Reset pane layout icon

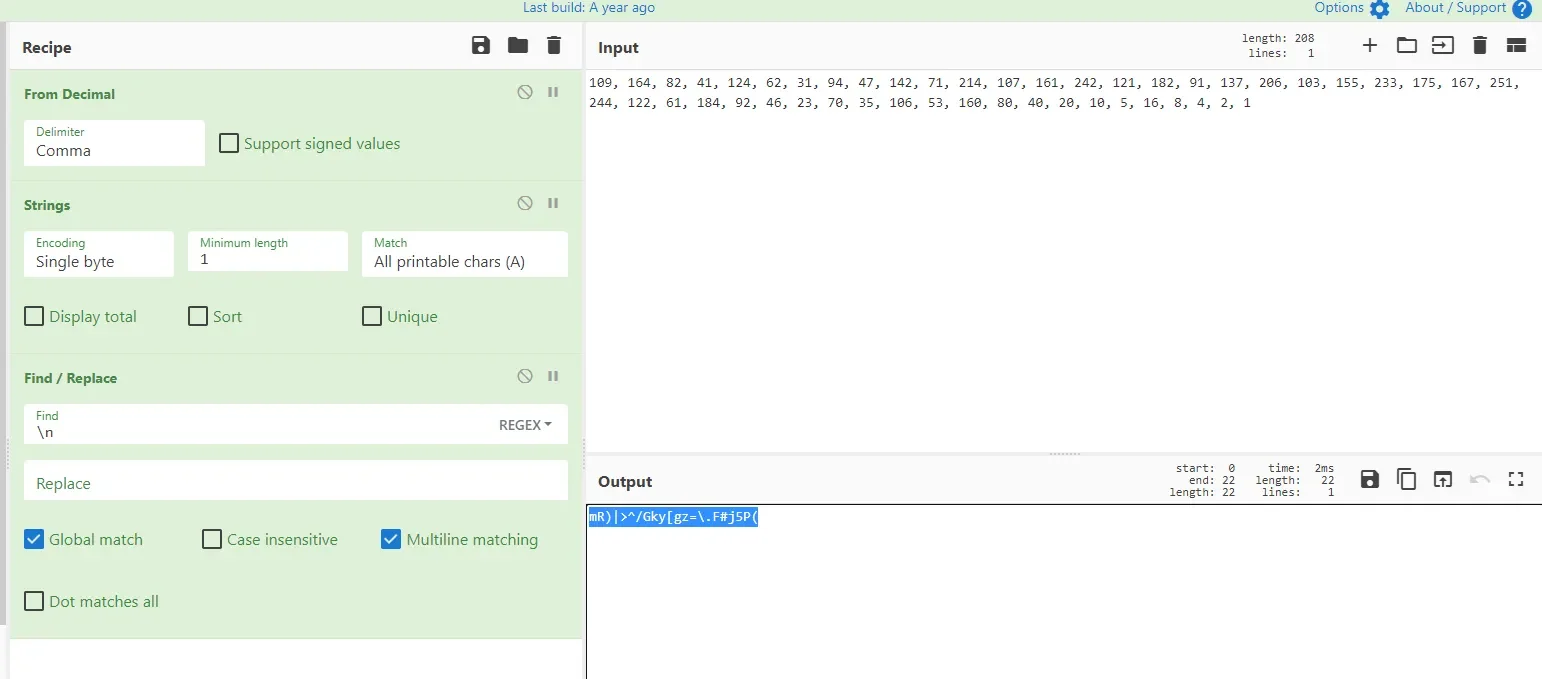click(x=1516, y=45)
